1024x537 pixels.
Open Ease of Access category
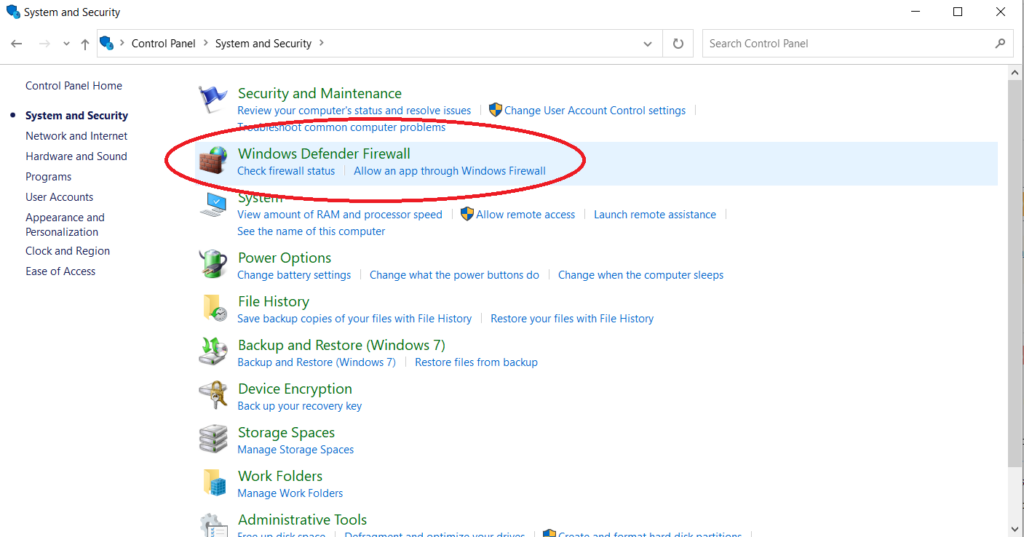coord(60,271)
